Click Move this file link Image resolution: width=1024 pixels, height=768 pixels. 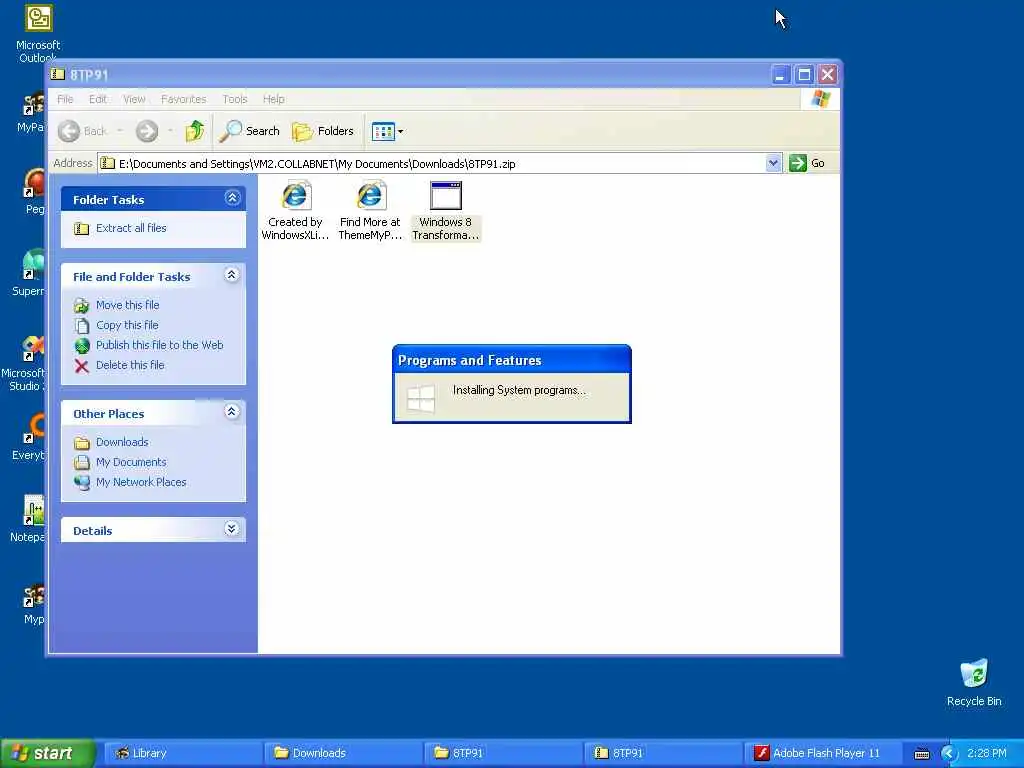click(127, 305)
